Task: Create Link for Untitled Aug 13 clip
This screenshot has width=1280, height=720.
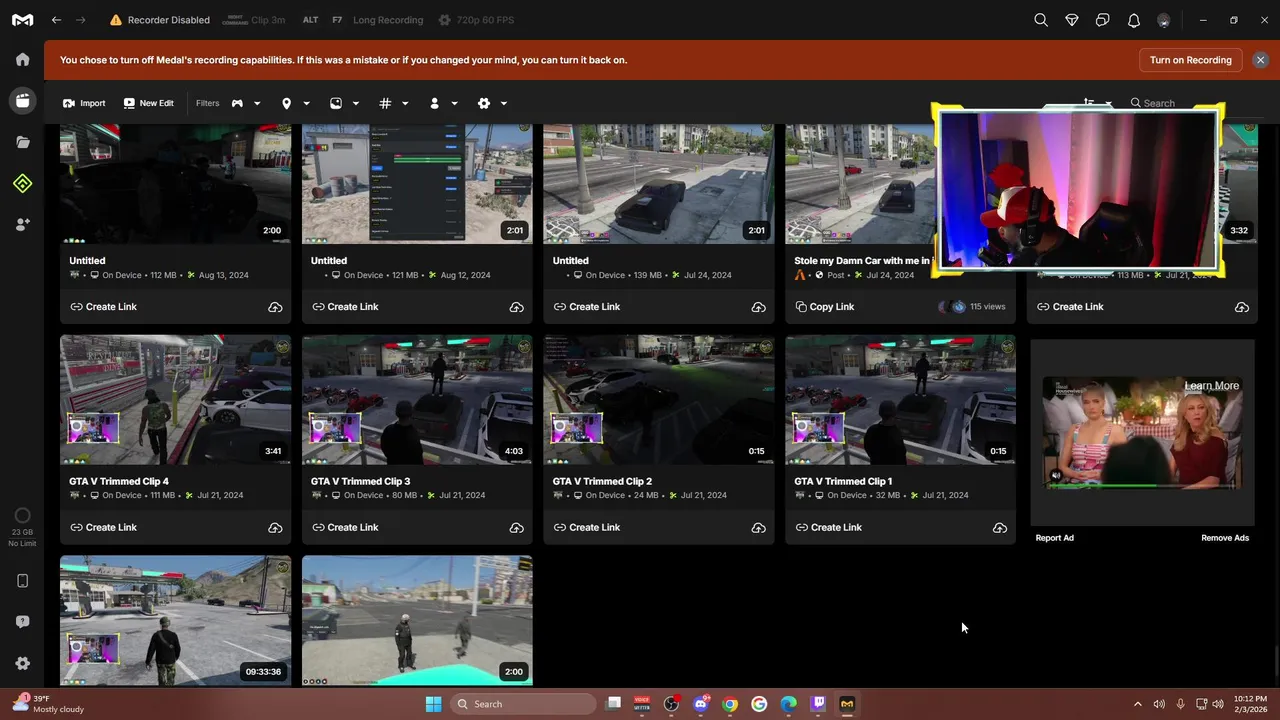Action: [x=103, y=307]
